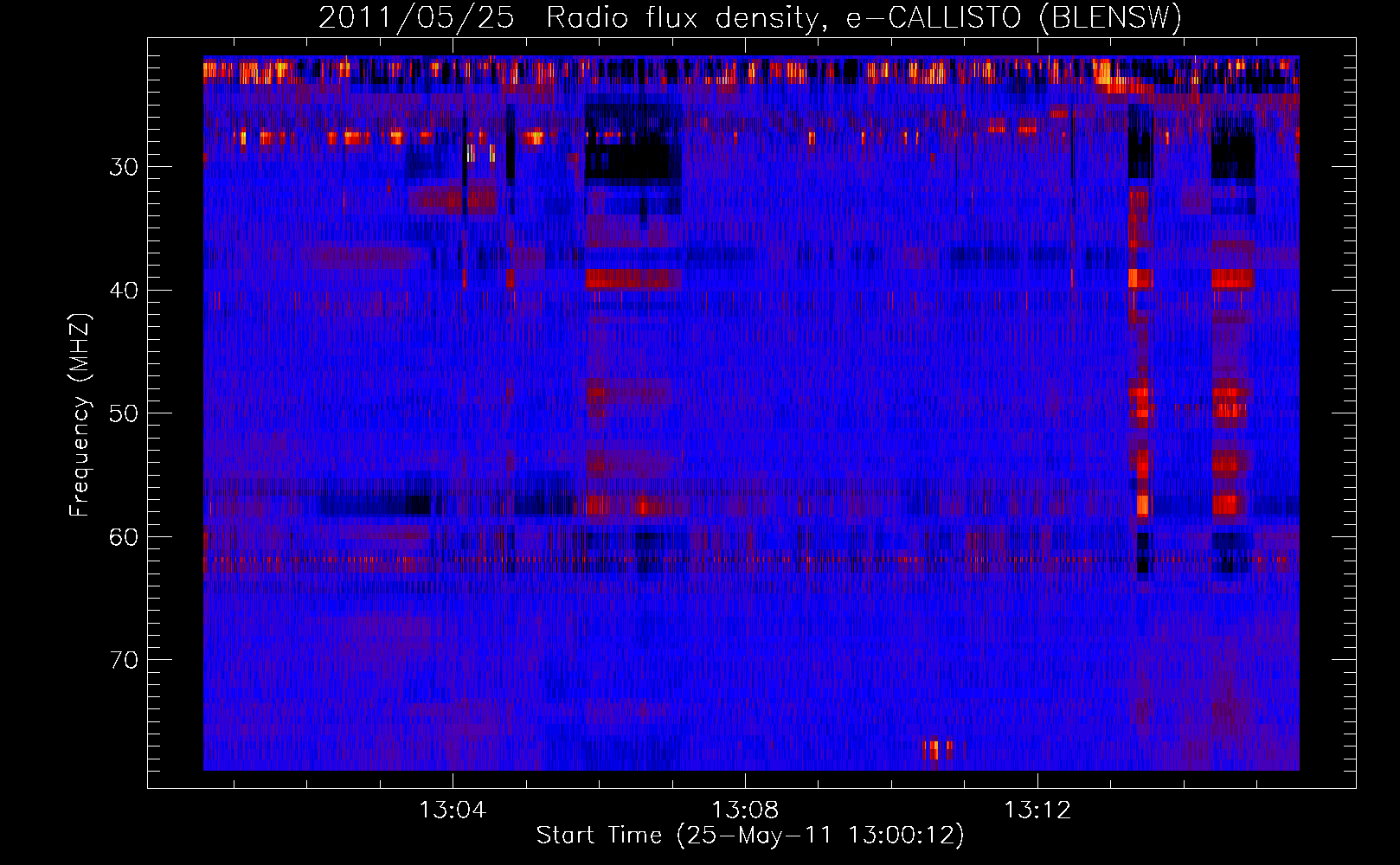Click the plot title "2011/05/25 Radio flux density, e-CALLISTO (BLENSW)"
Image resolution: width=1400 pixels, height=865 pixels.
tap(750, 17)
